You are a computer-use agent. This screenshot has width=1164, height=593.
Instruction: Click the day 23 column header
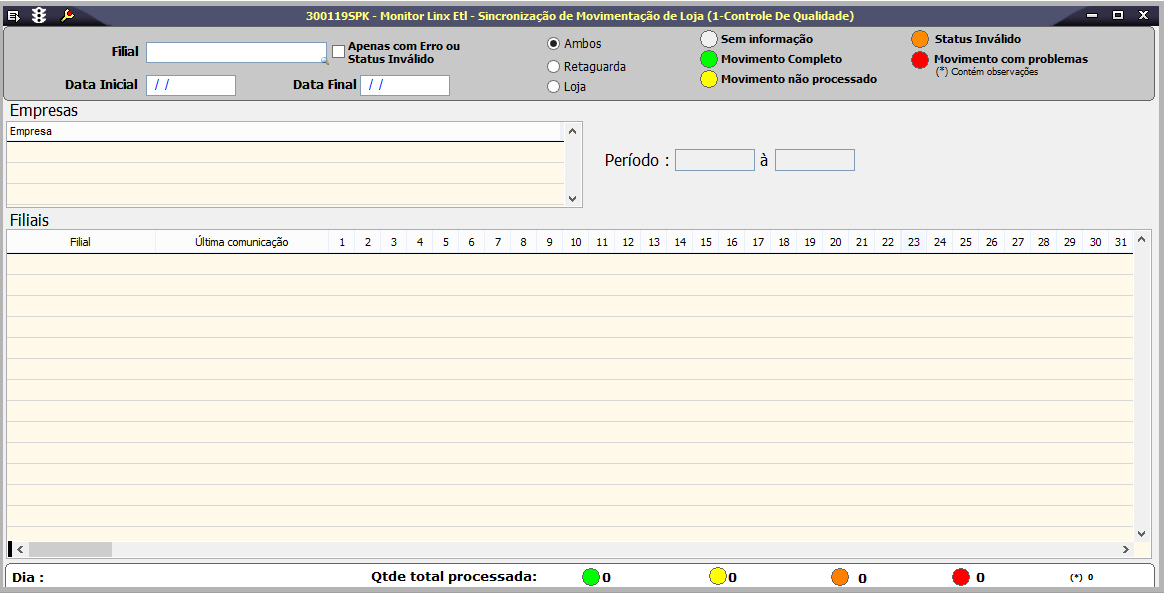[913, 242]
